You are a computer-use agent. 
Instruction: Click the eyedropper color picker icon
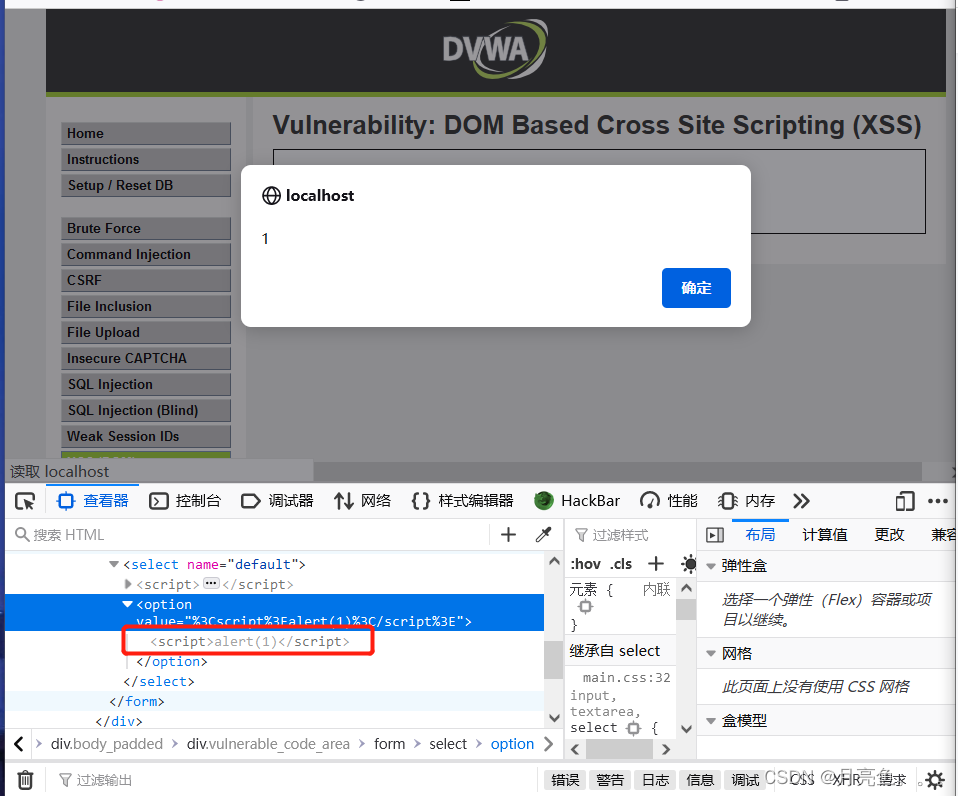click(x=543, y=535)
